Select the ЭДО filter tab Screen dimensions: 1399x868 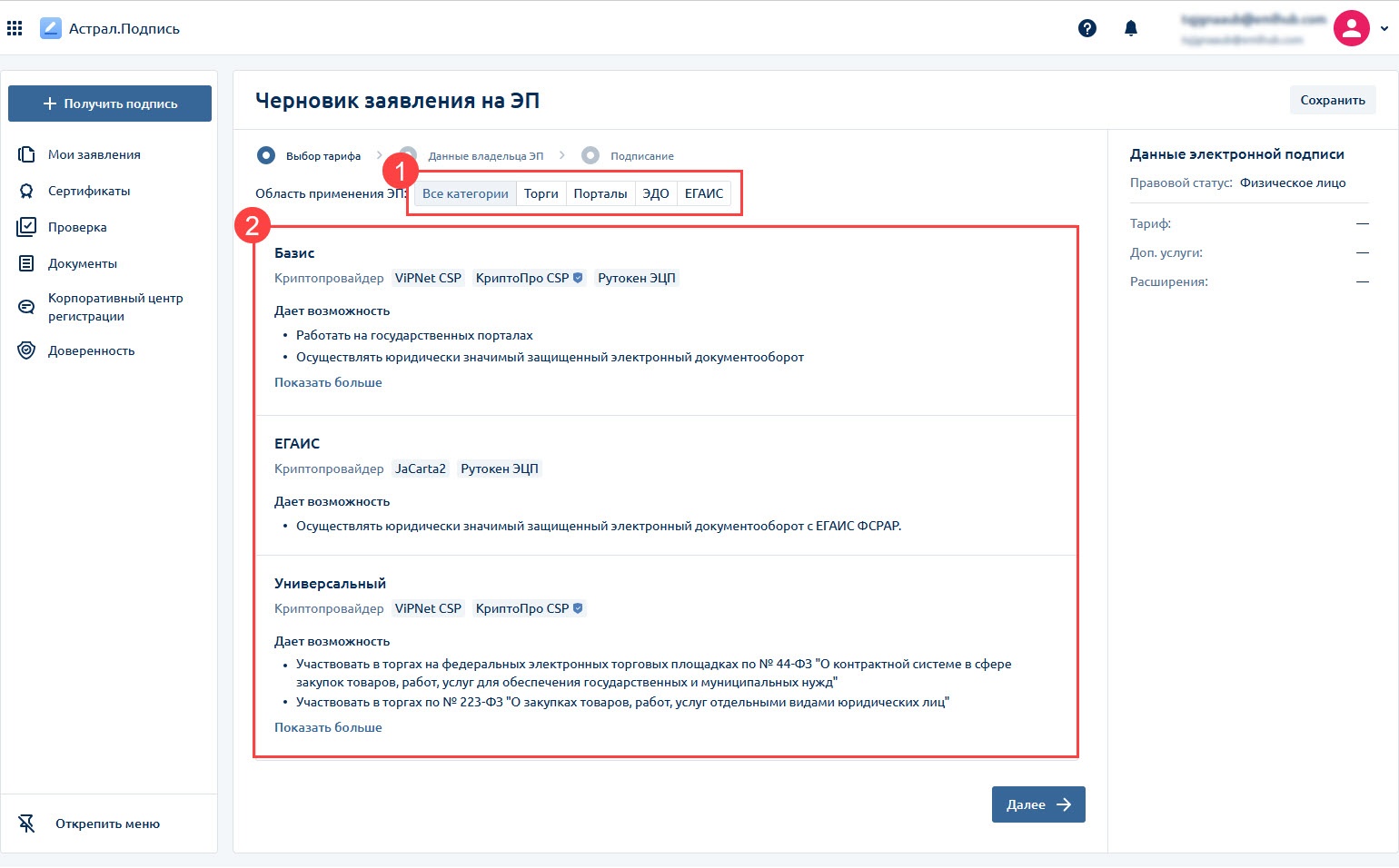click(x=656, y=193)
